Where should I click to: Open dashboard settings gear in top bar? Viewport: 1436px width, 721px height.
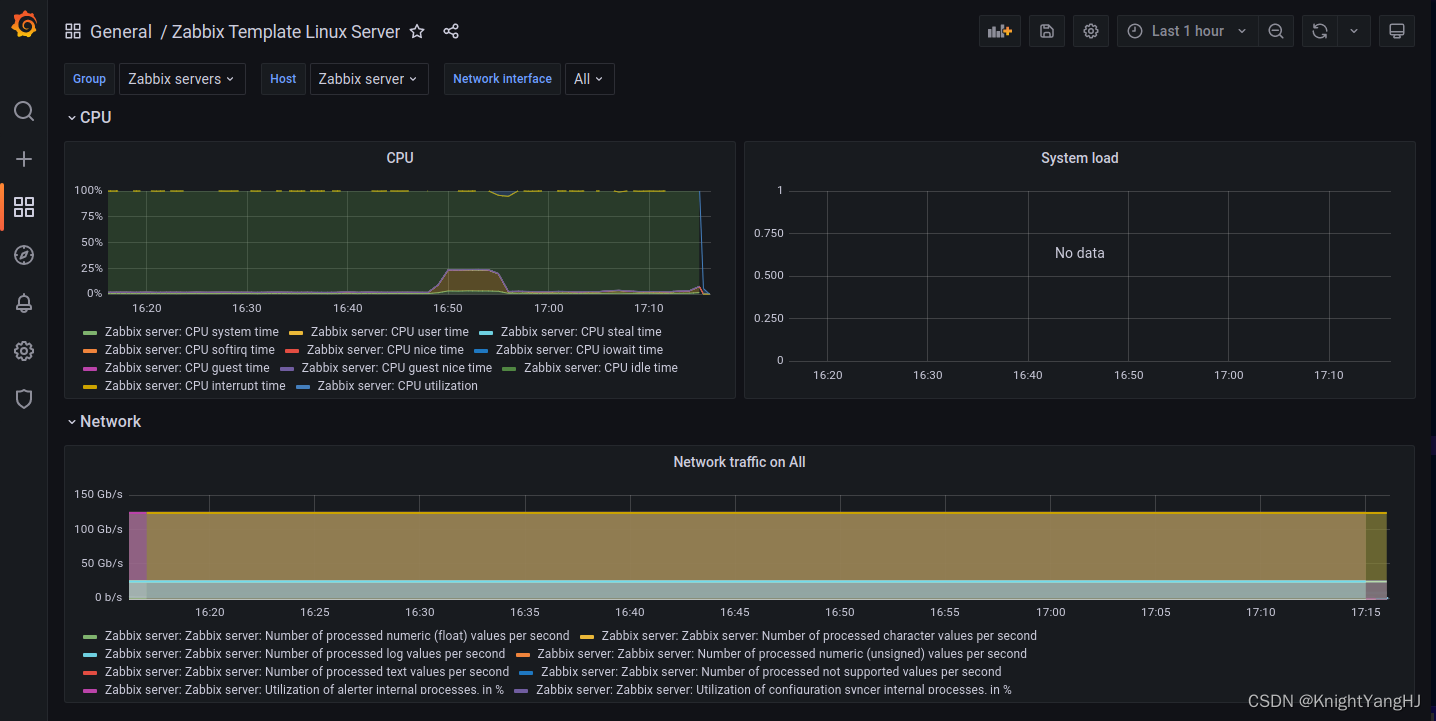click(1091, 31)
